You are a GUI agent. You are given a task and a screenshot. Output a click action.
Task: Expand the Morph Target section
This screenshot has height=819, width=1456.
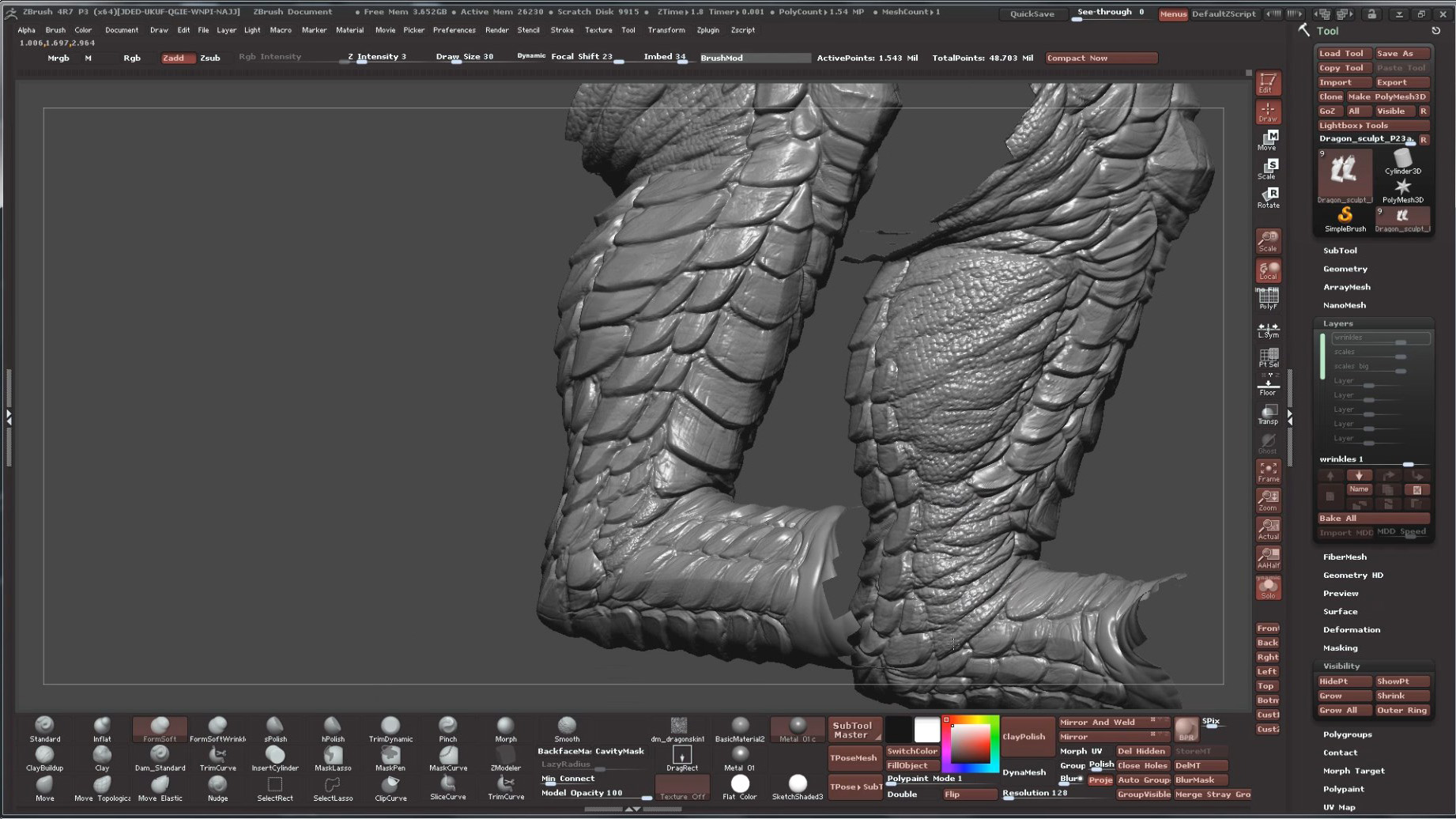tap(1354, 771)
